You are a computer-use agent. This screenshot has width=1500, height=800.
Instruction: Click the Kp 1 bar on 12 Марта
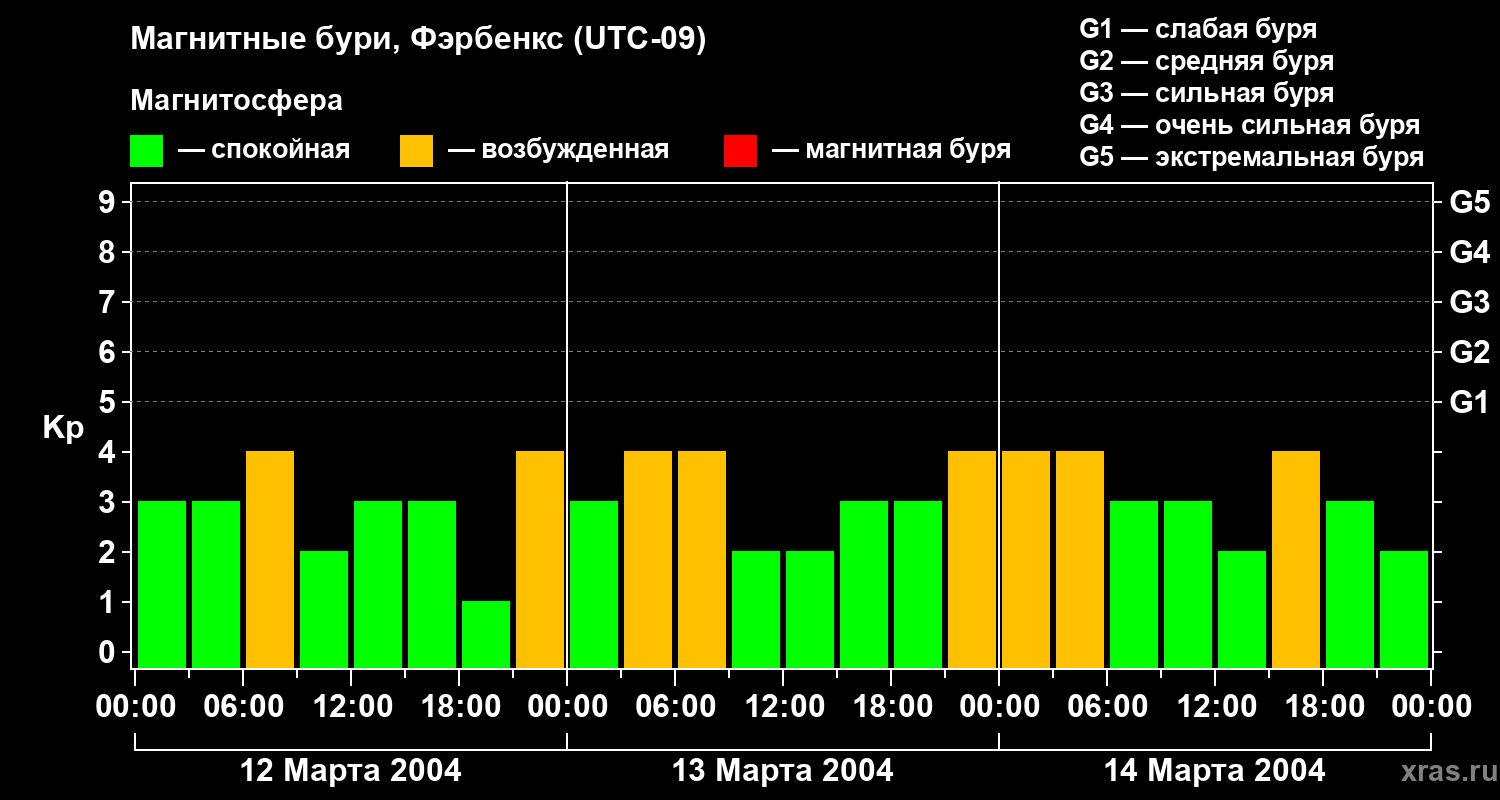(486, 634)
